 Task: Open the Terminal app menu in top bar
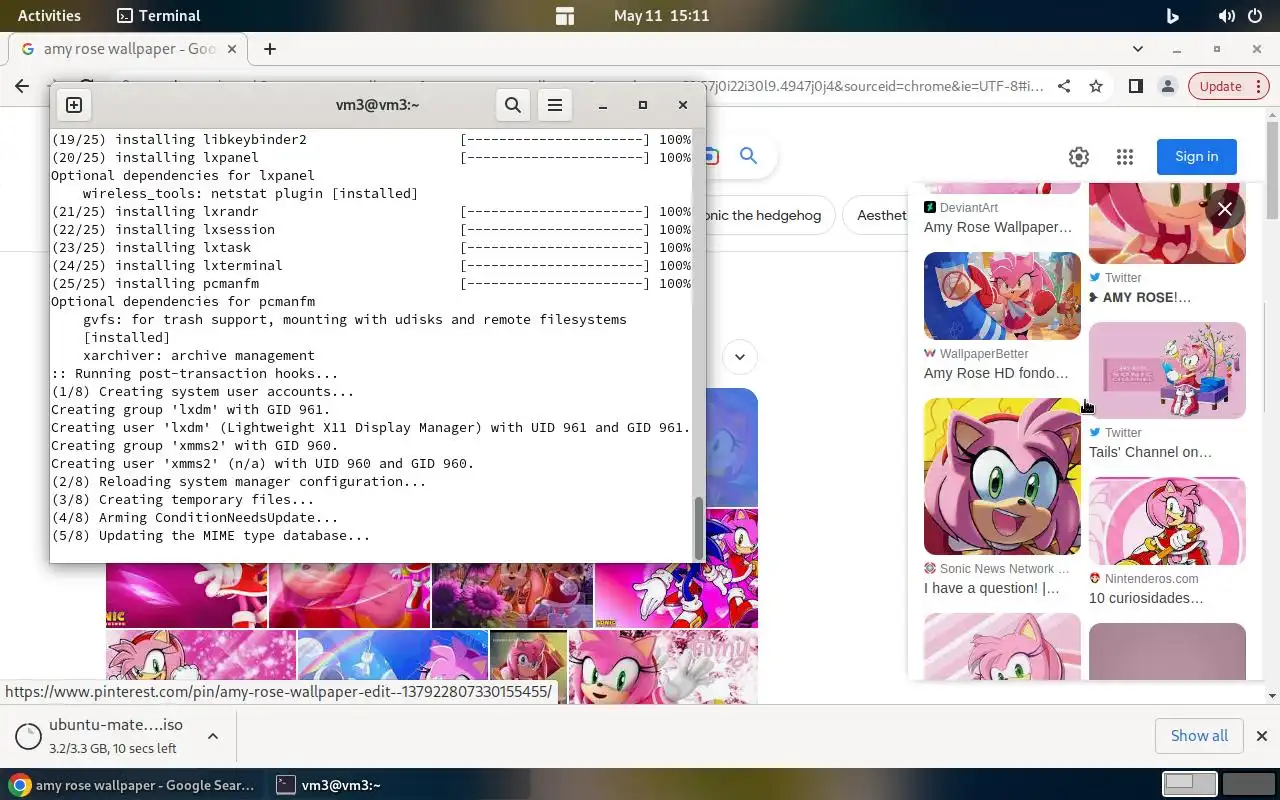pos(158,15)
